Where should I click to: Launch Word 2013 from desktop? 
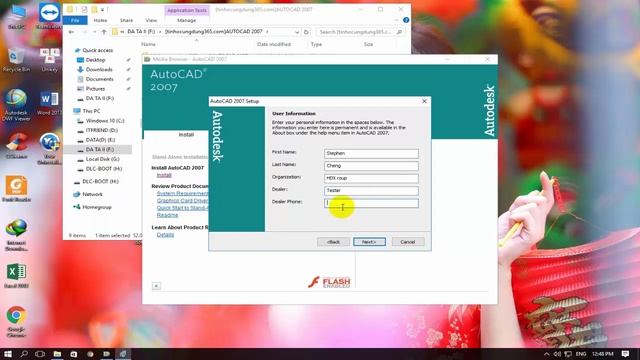click(x=49, y=104)
